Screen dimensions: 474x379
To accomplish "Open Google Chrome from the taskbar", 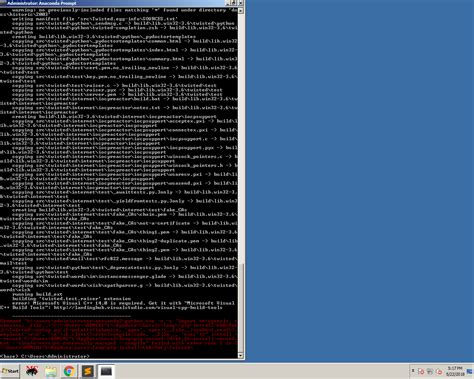I will coord(69,371).
